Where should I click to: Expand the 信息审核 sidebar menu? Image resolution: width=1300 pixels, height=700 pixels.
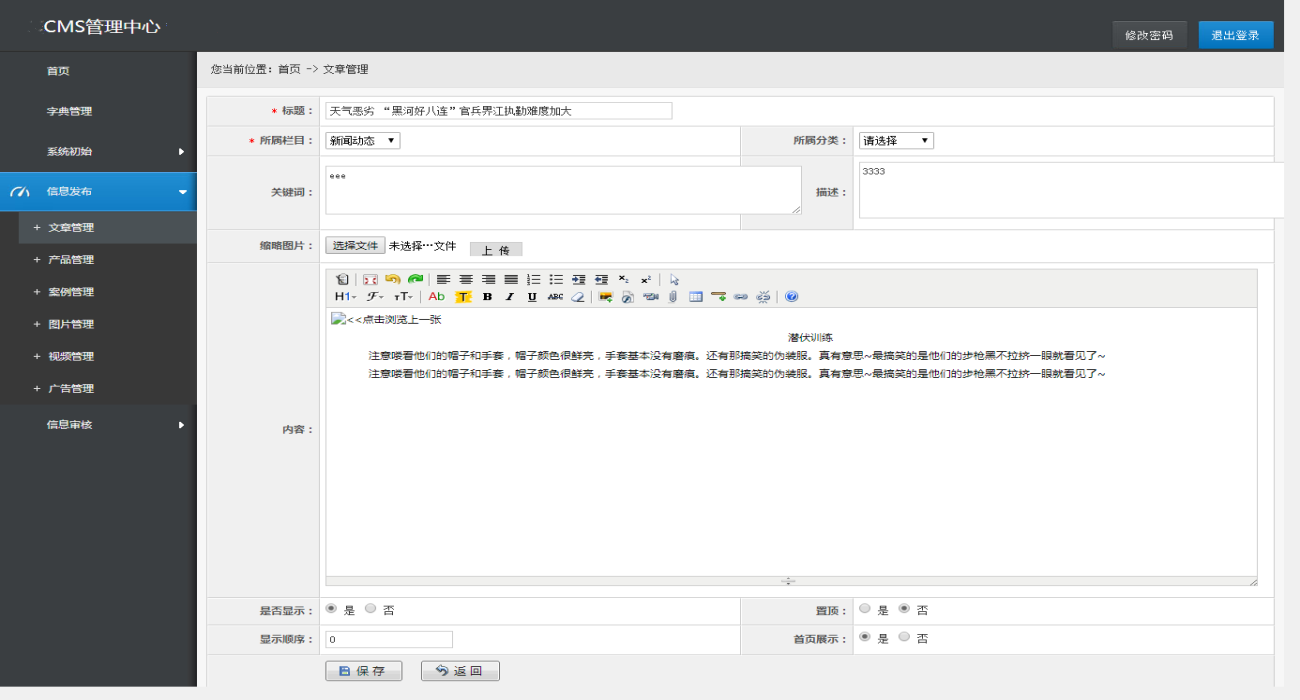[98, 424]
